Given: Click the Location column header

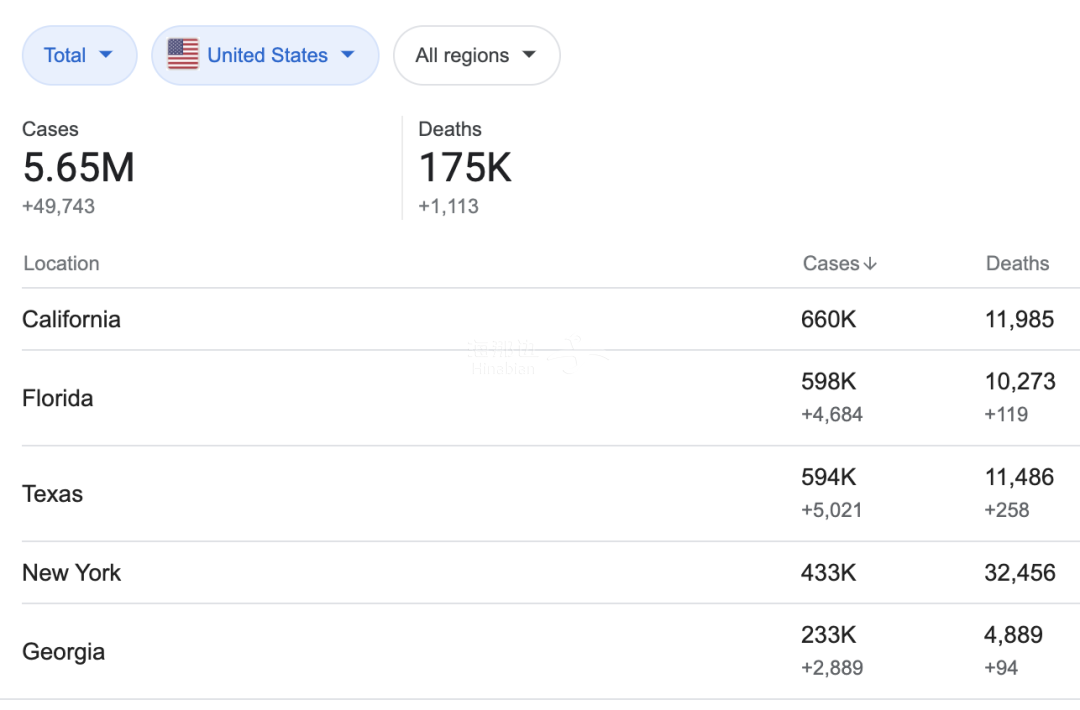Looking at the screenshot, I should click(x=61, y=264).
